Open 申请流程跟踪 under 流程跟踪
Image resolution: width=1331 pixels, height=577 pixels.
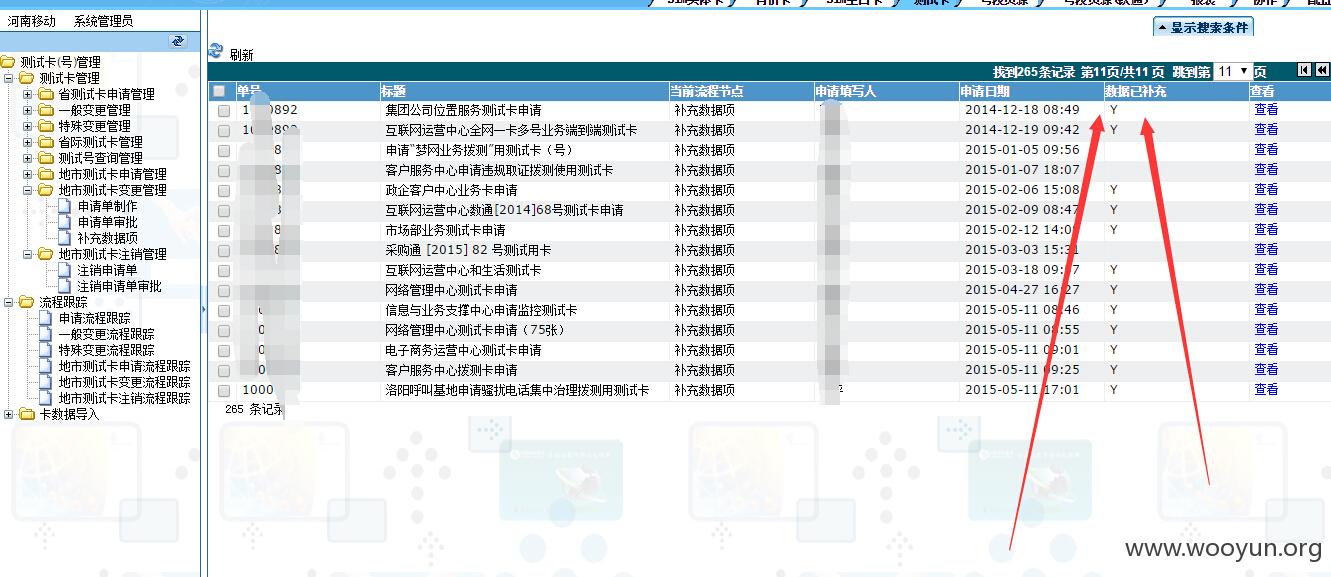click(x=94, y=318)
